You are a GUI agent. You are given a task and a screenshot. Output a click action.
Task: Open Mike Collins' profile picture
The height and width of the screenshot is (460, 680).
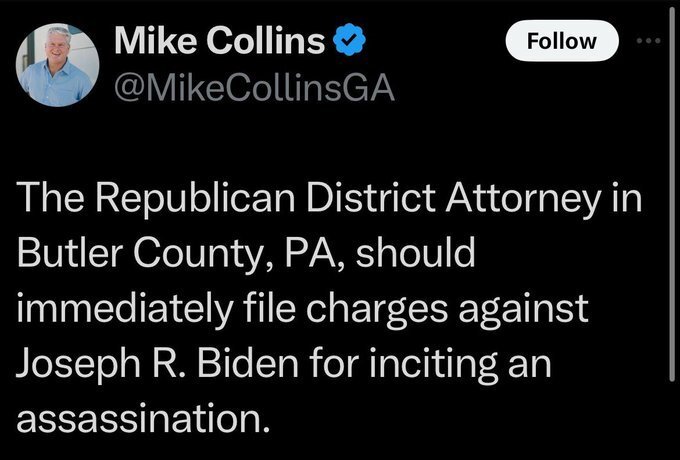point(58,65)
